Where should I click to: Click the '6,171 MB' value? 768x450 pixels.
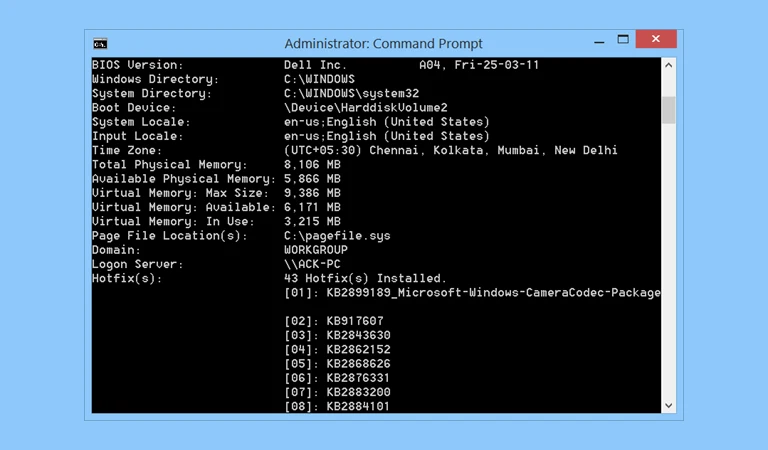click(x=312, y=207)
